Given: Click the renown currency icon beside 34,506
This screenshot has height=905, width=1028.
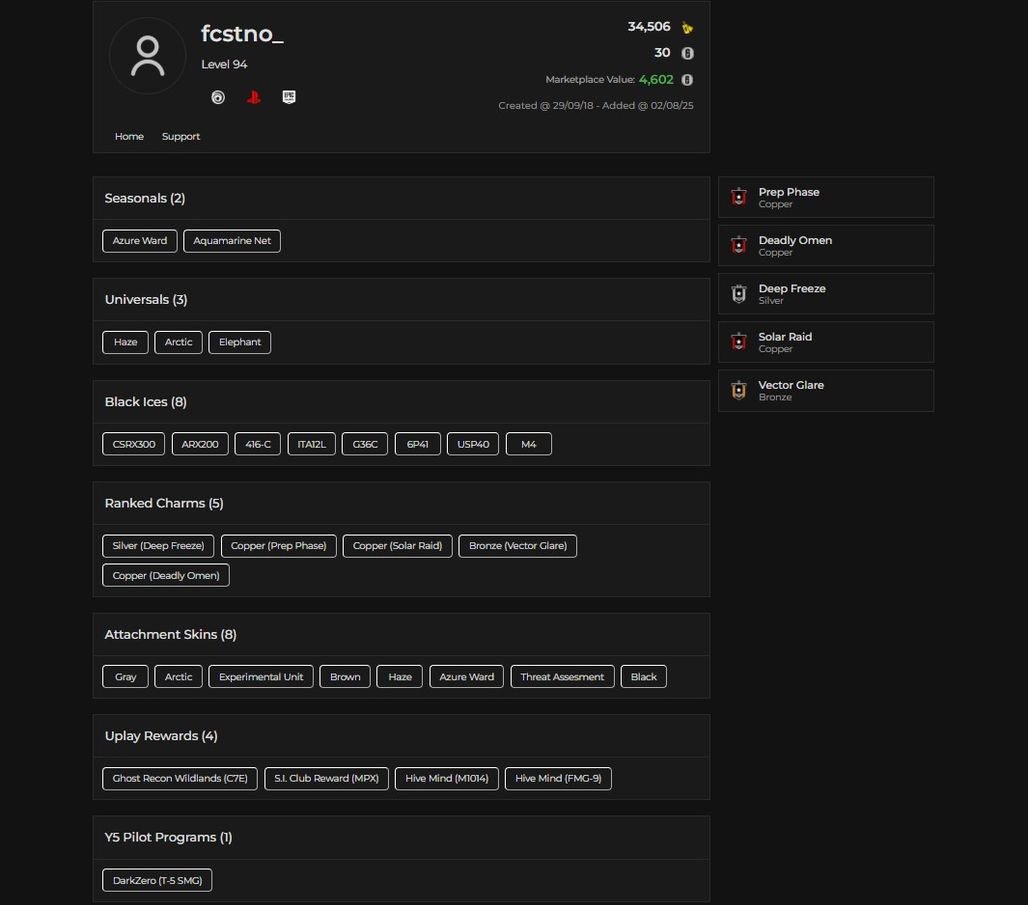Looking at the screenshot, I should tap(687, 28).
